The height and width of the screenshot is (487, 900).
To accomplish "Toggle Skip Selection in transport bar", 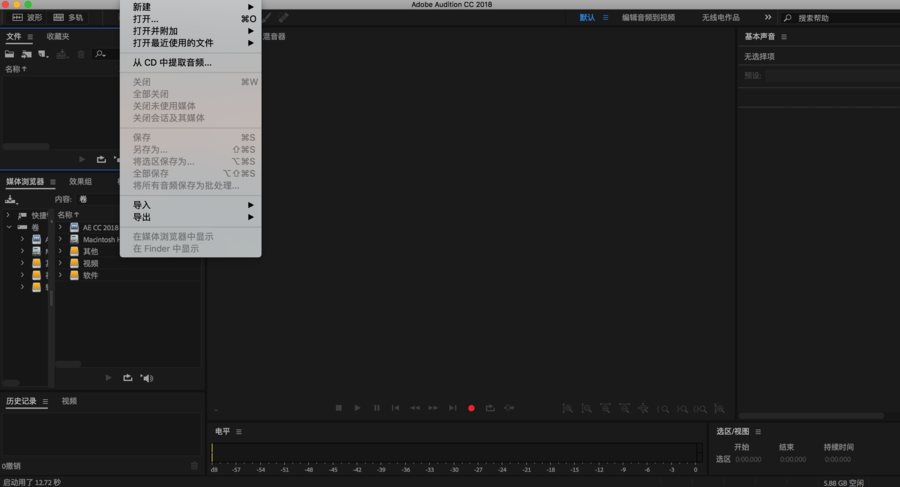I will 509,408.
